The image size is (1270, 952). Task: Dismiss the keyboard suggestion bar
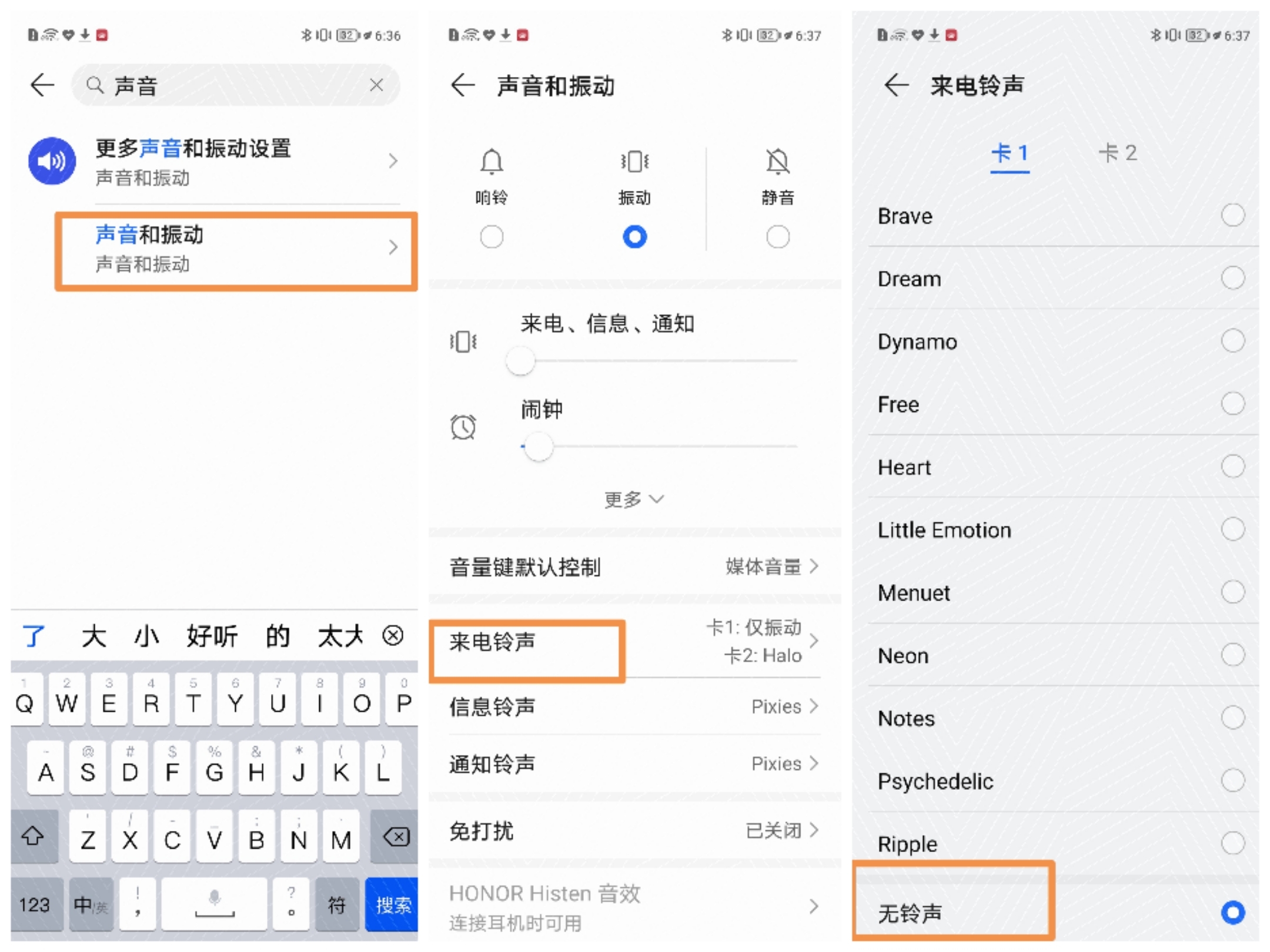pos(393,635)
